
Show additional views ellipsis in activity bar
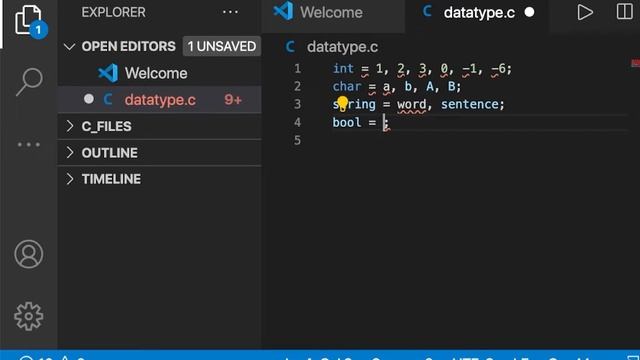point(29,144)
